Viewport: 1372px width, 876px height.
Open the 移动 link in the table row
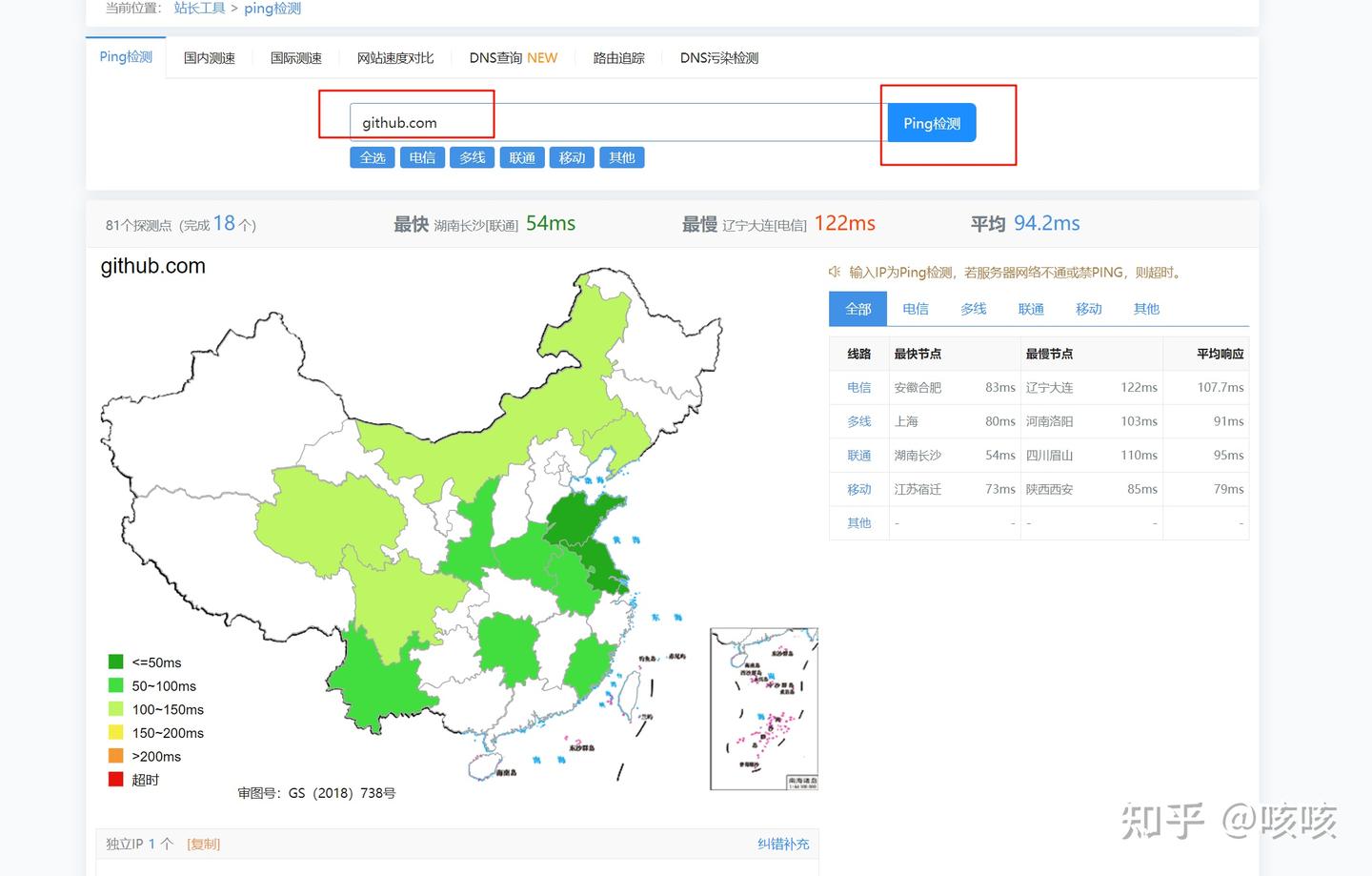(859, 489)
